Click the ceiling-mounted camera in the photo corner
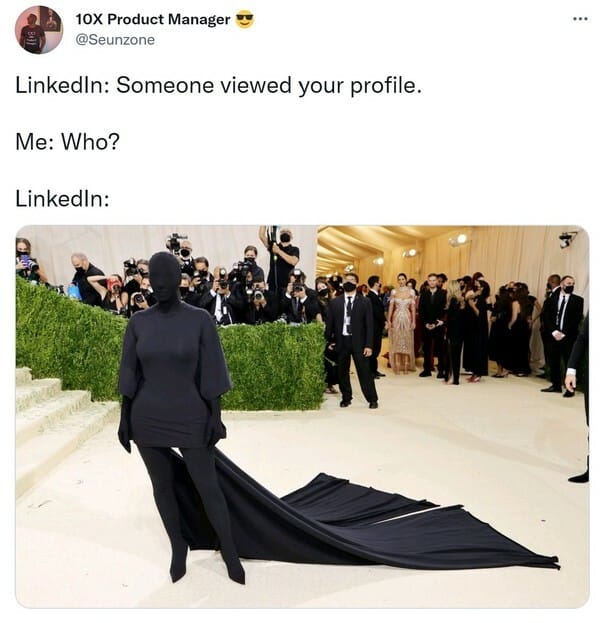 point(567,239)
